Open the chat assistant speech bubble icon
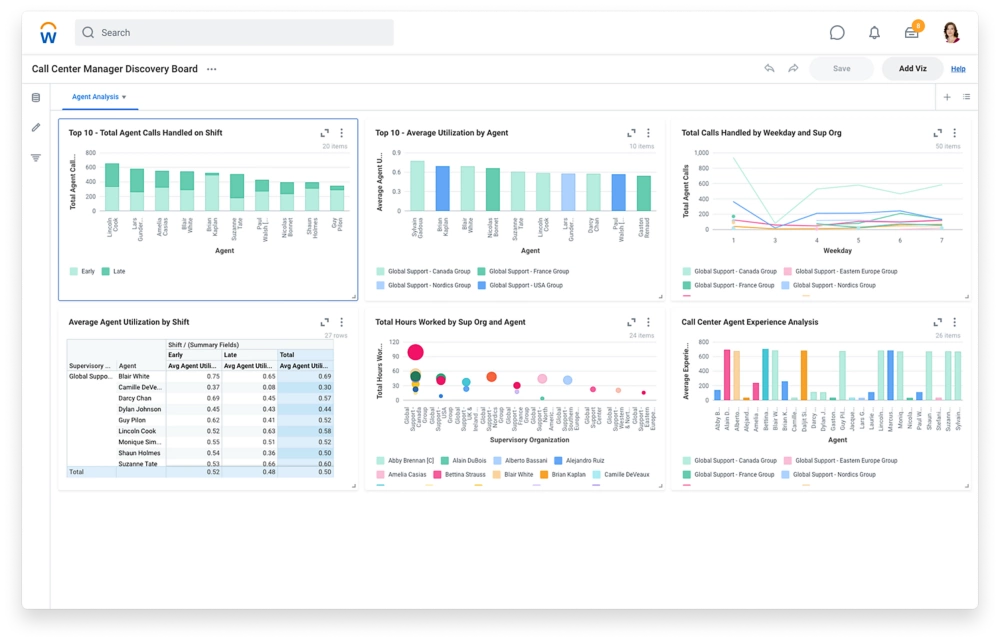This screenshot has height=642, width=1000. (837, 33)
